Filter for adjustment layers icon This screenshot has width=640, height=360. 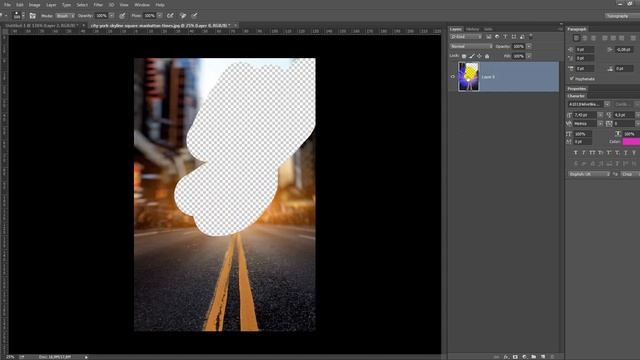[x=497, y=37]
